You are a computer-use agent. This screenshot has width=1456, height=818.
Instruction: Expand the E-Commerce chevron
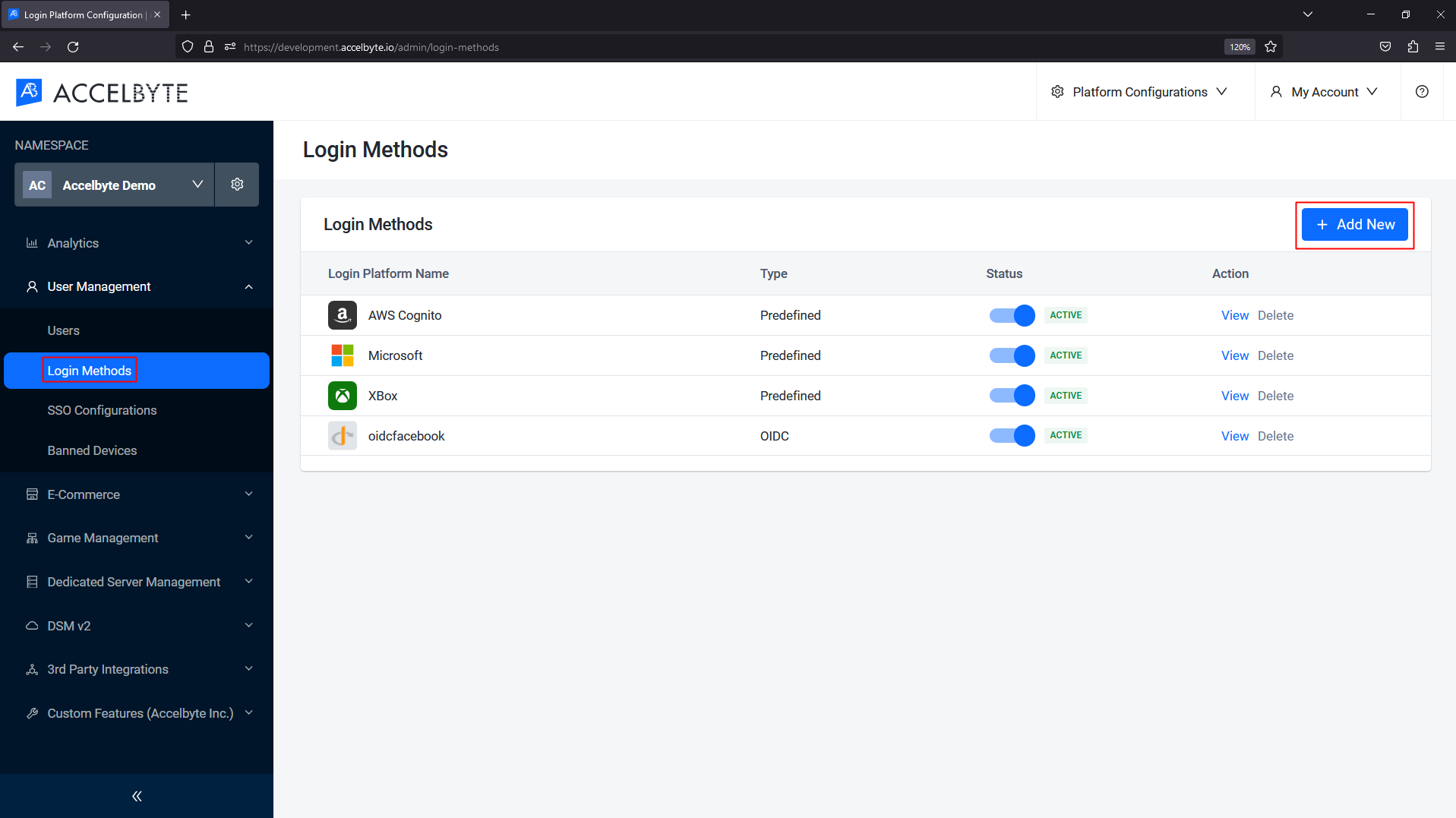[x=248, y=494]
